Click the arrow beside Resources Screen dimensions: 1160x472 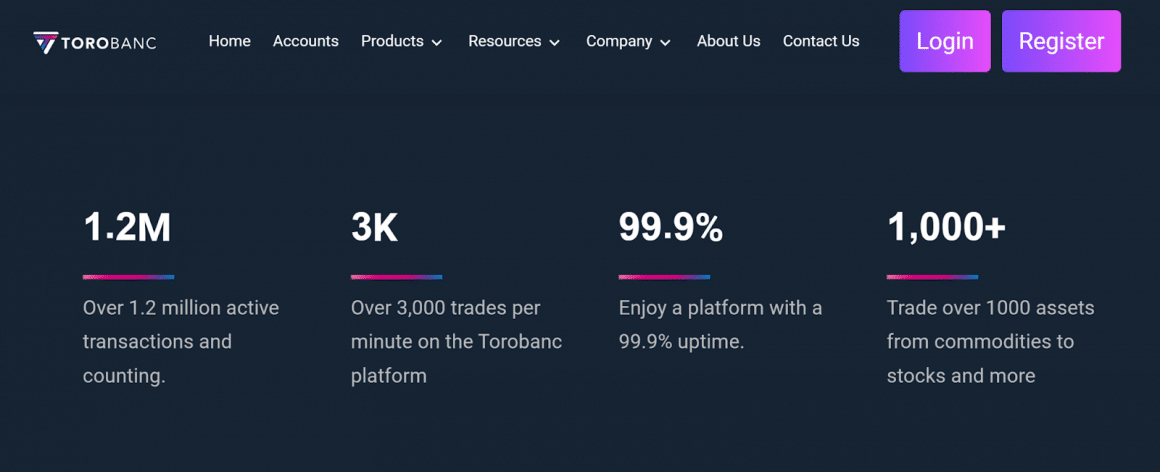click(555, 43)
